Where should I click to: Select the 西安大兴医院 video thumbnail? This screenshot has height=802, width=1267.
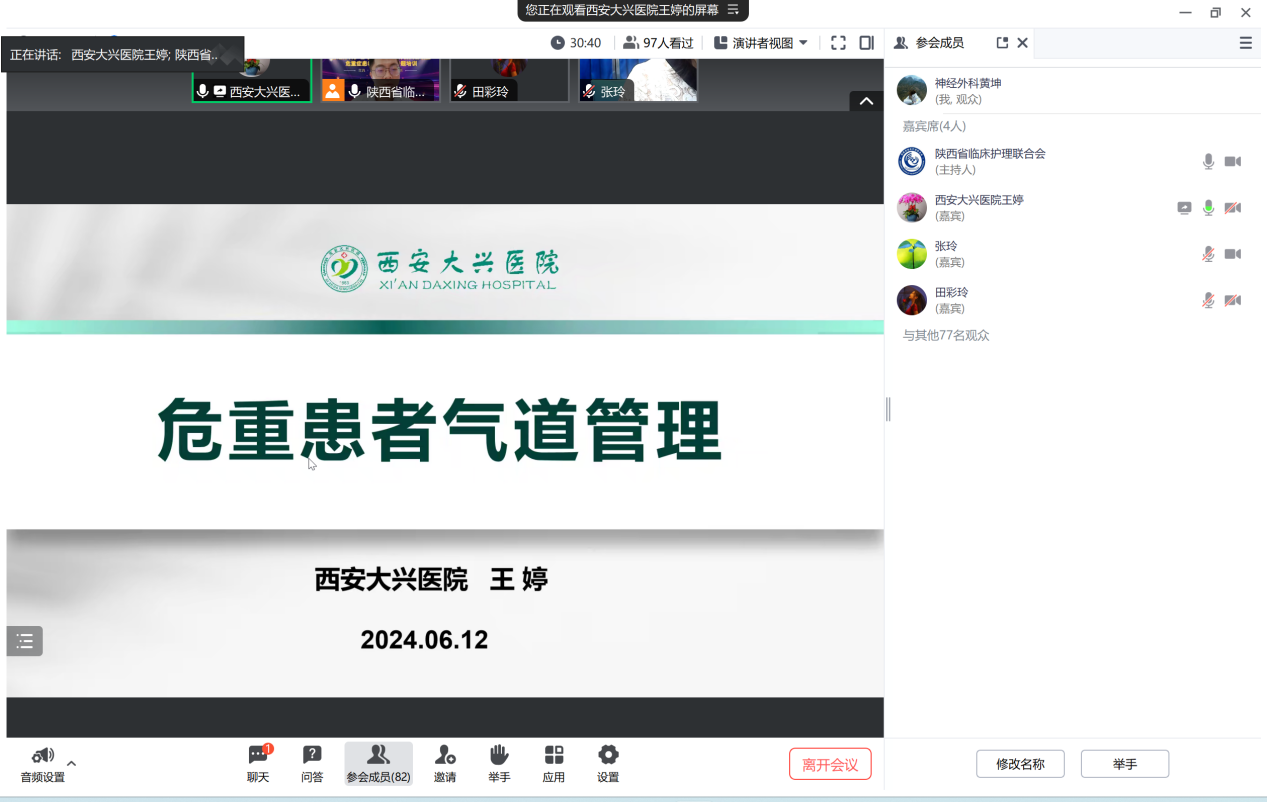coord(252,80)
